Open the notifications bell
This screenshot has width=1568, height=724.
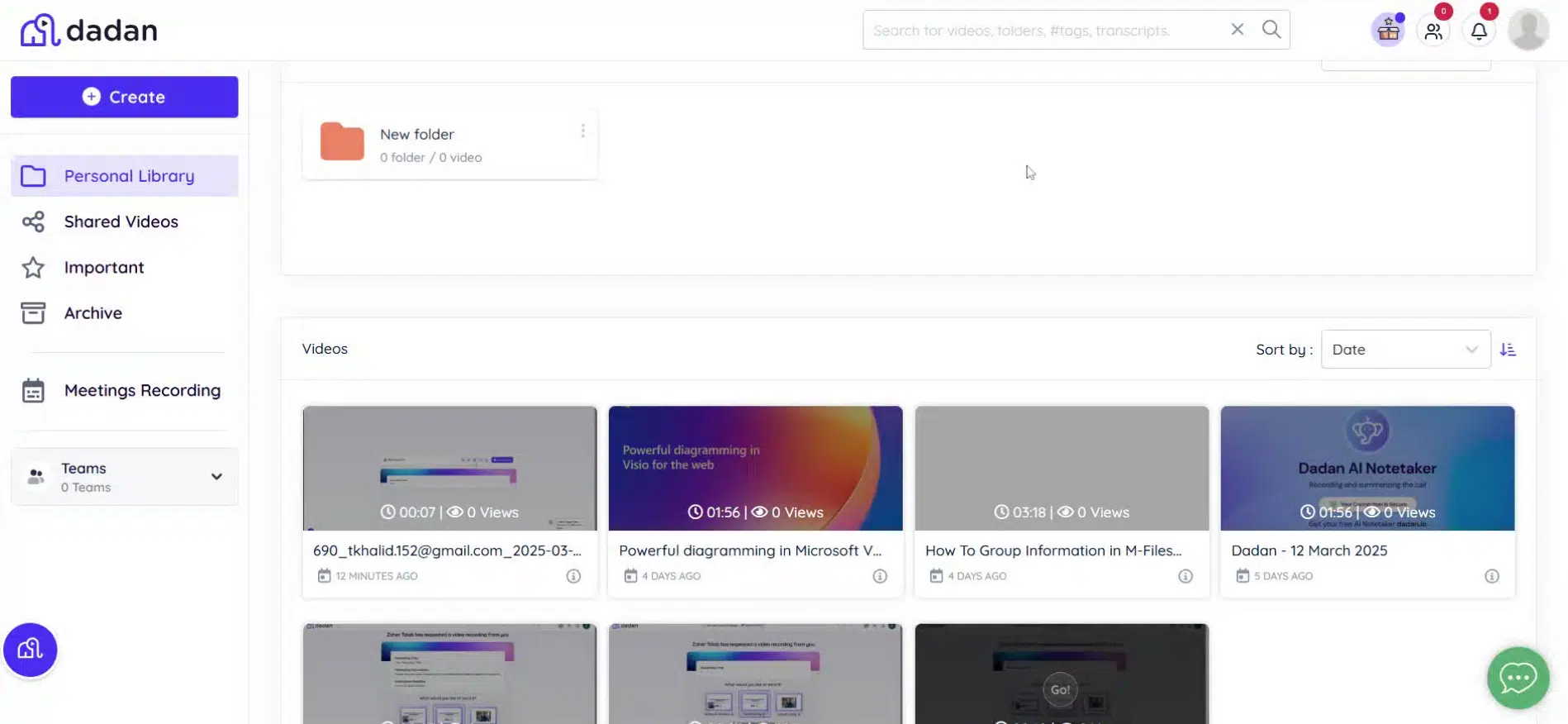pos(1479,31)
